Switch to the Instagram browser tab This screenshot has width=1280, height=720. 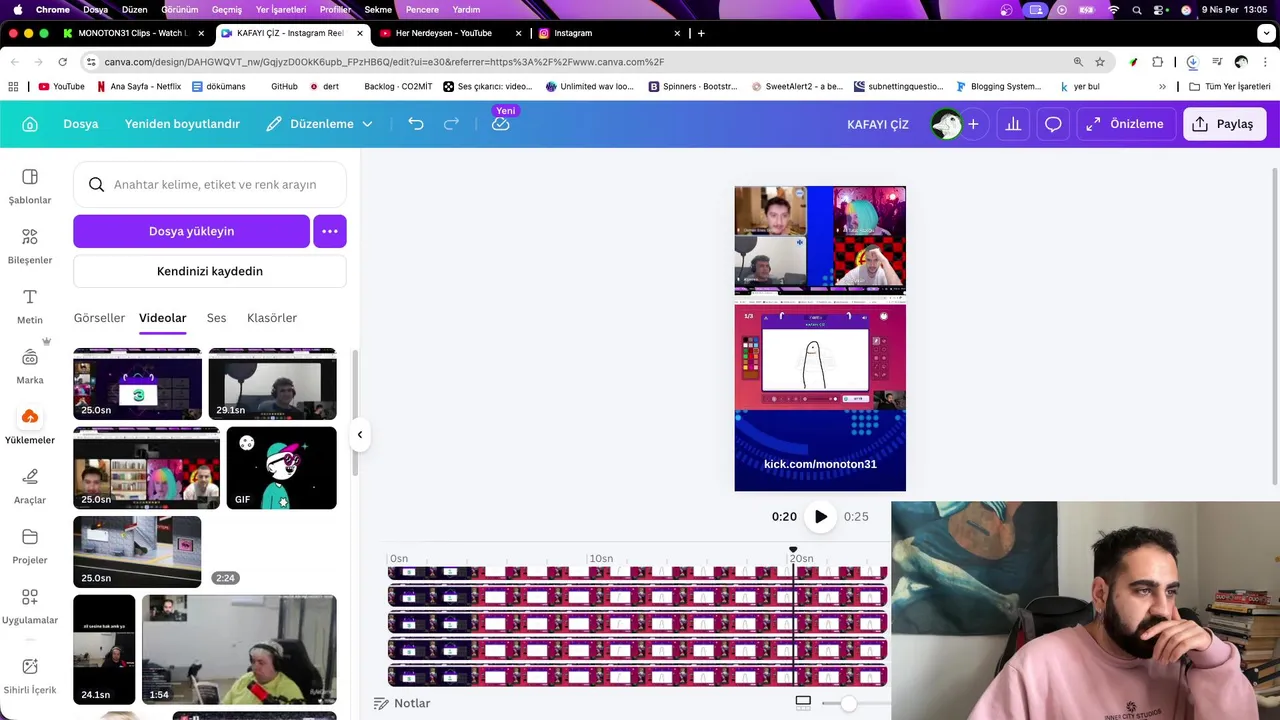609,33
